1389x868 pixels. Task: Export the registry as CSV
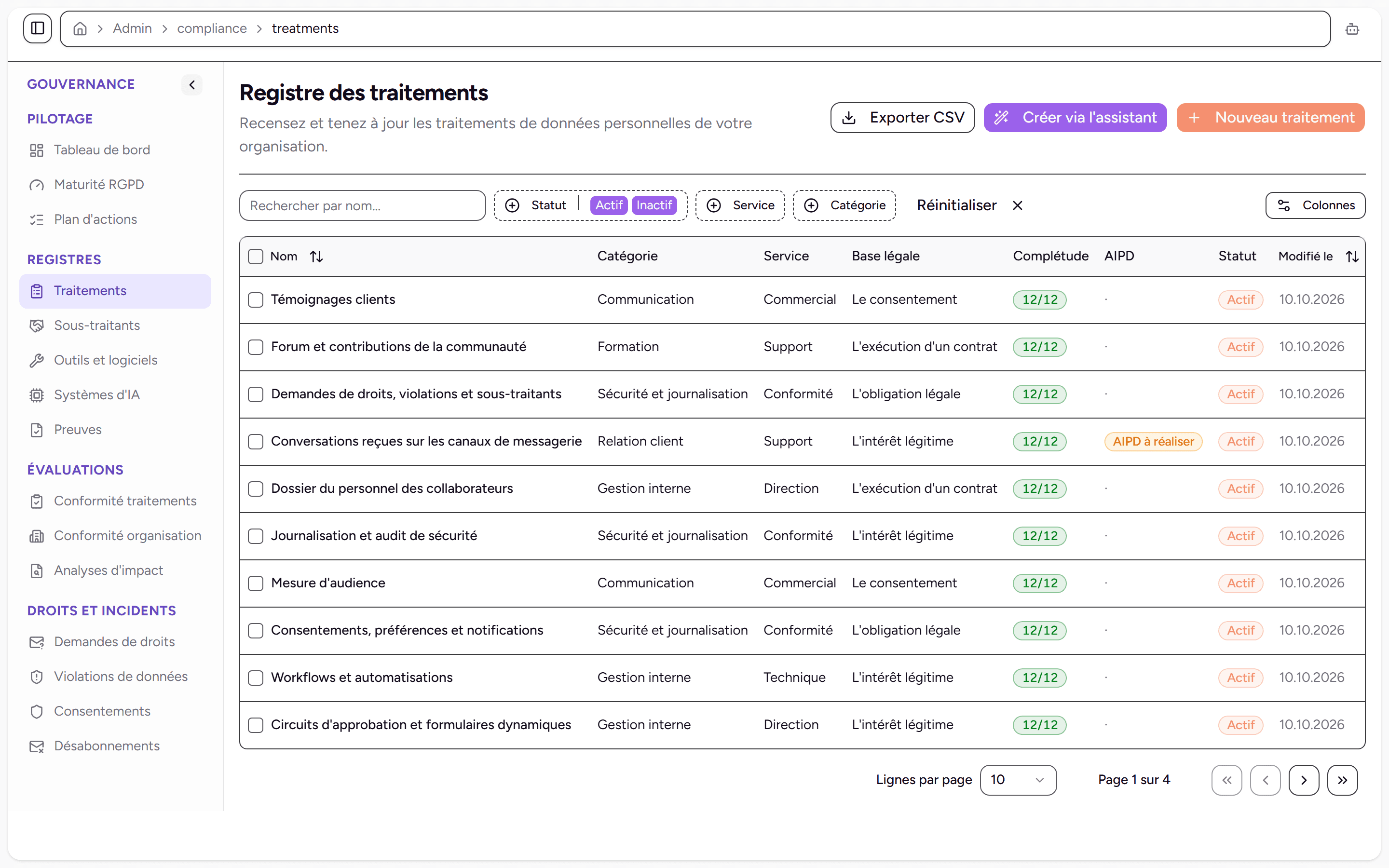coord(902,118)
